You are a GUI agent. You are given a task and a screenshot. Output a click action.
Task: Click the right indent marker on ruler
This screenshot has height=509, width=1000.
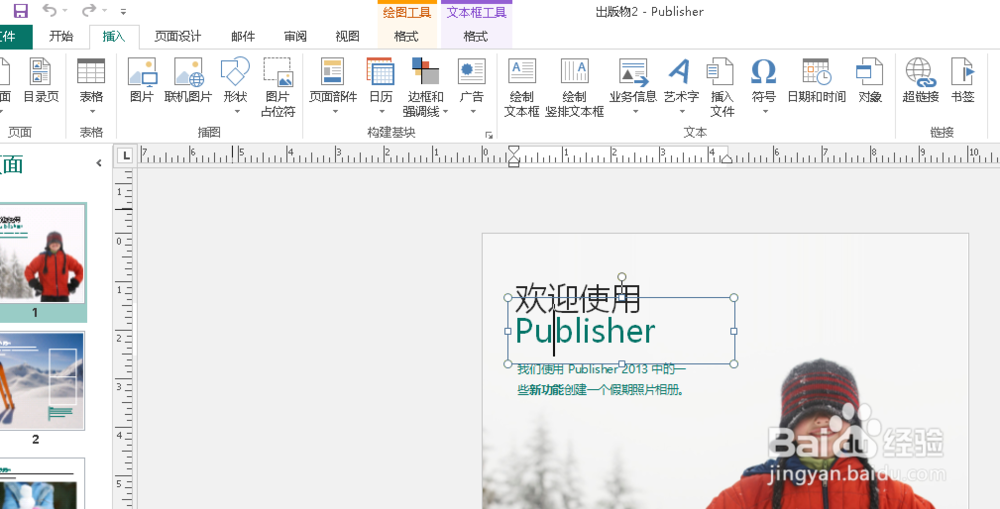(x=726, y=158)
